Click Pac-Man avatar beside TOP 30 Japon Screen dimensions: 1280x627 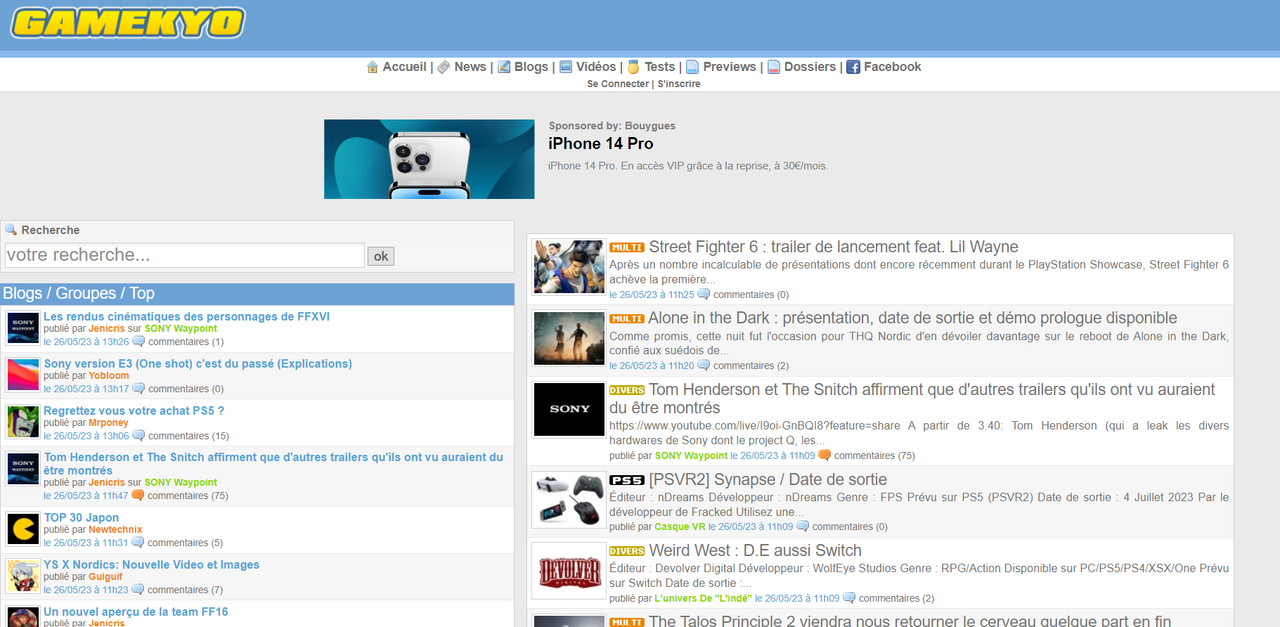pyautogui.click(x=23, y=529)
